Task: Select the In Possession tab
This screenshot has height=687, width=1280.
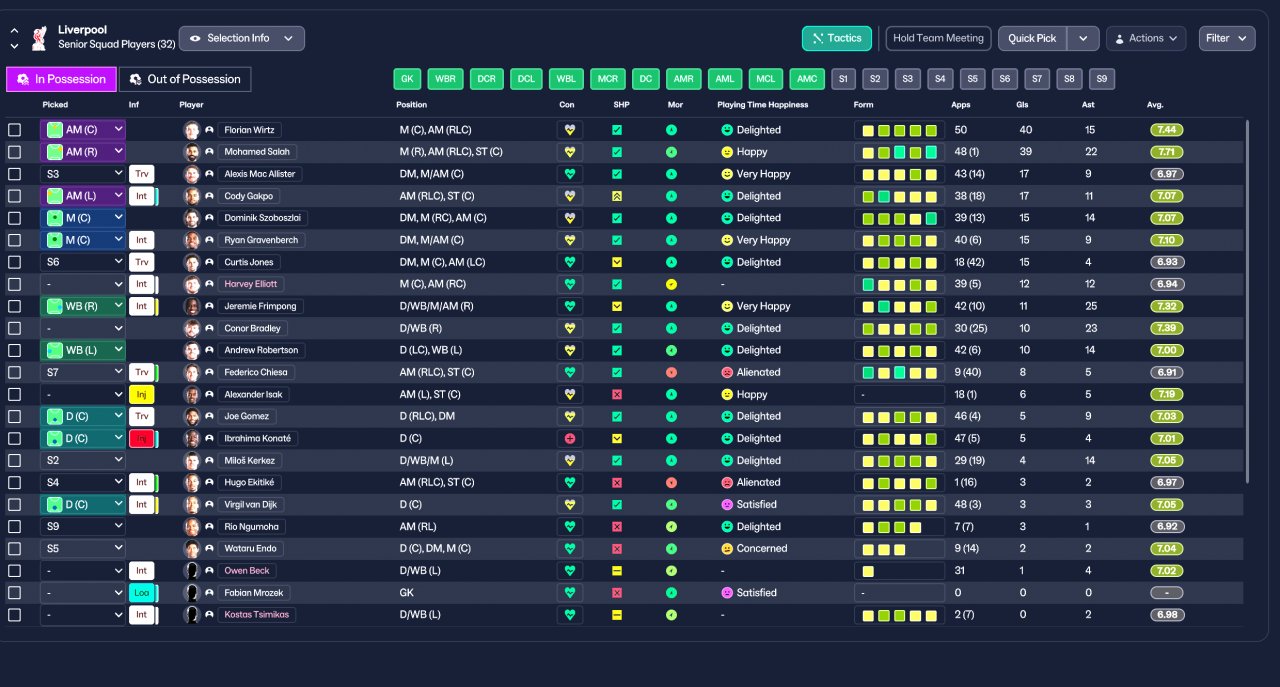Action: pos(61,79)
